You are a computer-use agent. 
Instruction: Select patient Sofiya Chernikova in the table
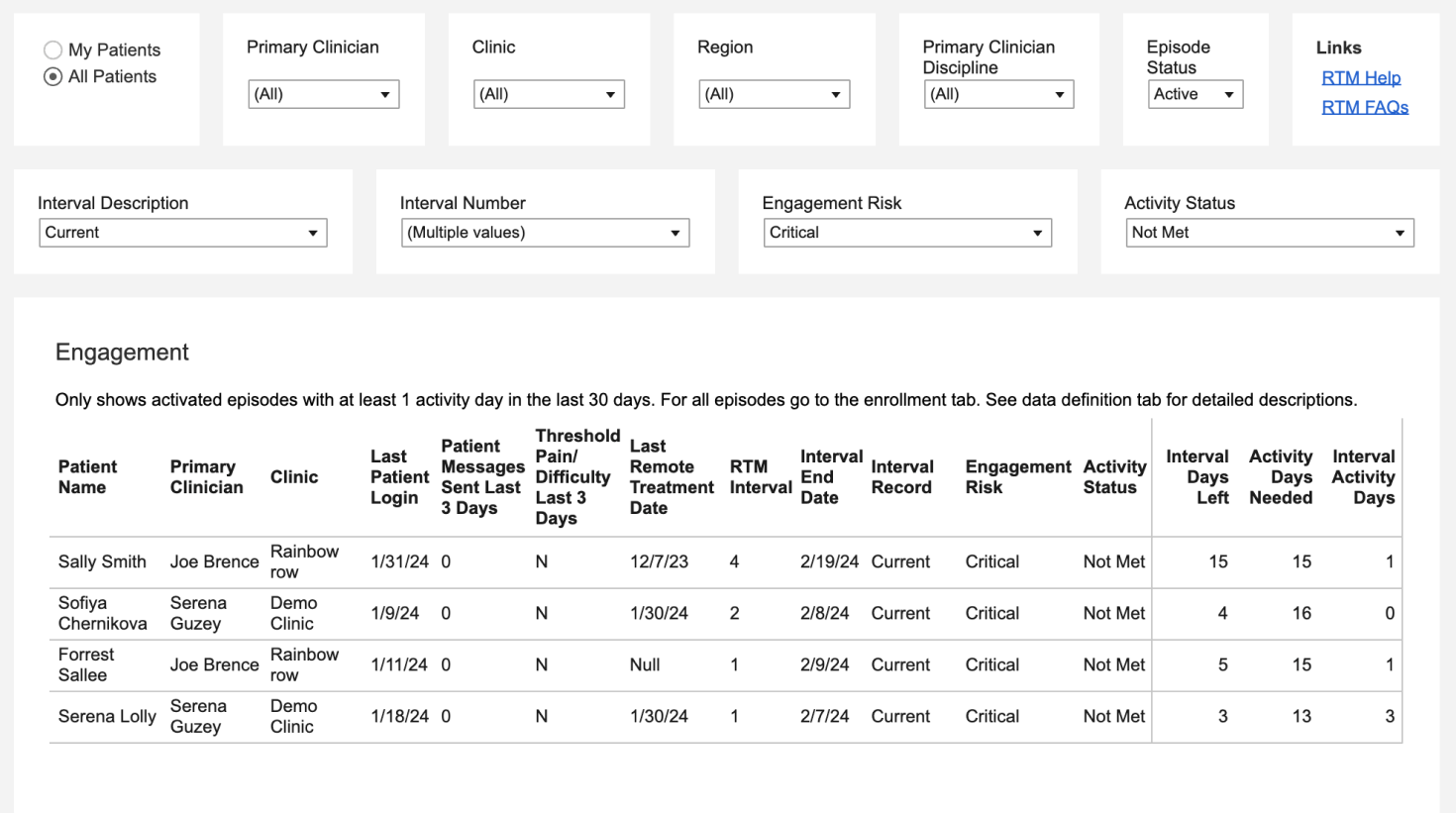pyautogui.click(x=102, y=613)
